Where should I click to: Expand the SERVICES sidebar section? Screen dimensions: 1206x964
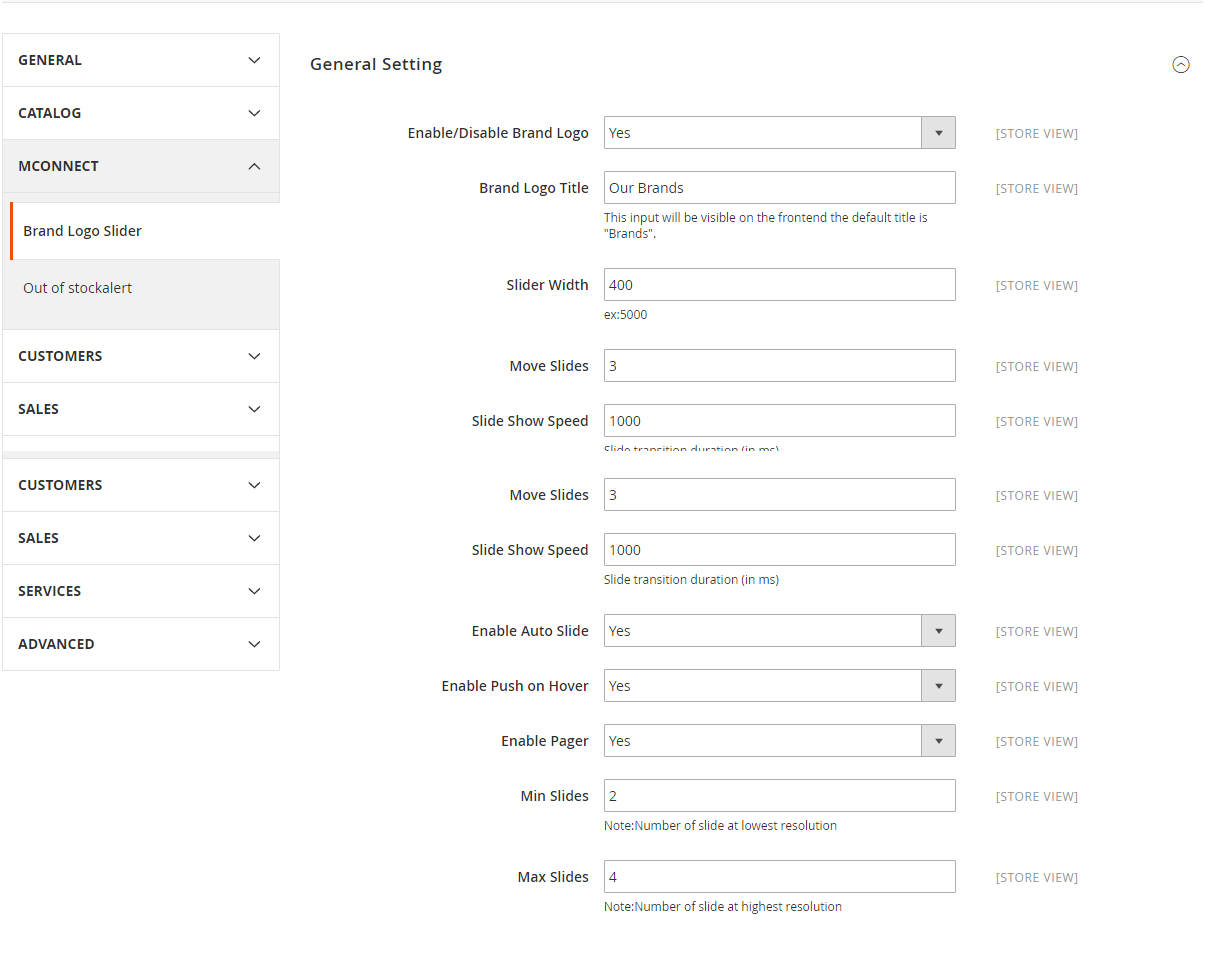(140, 591)
